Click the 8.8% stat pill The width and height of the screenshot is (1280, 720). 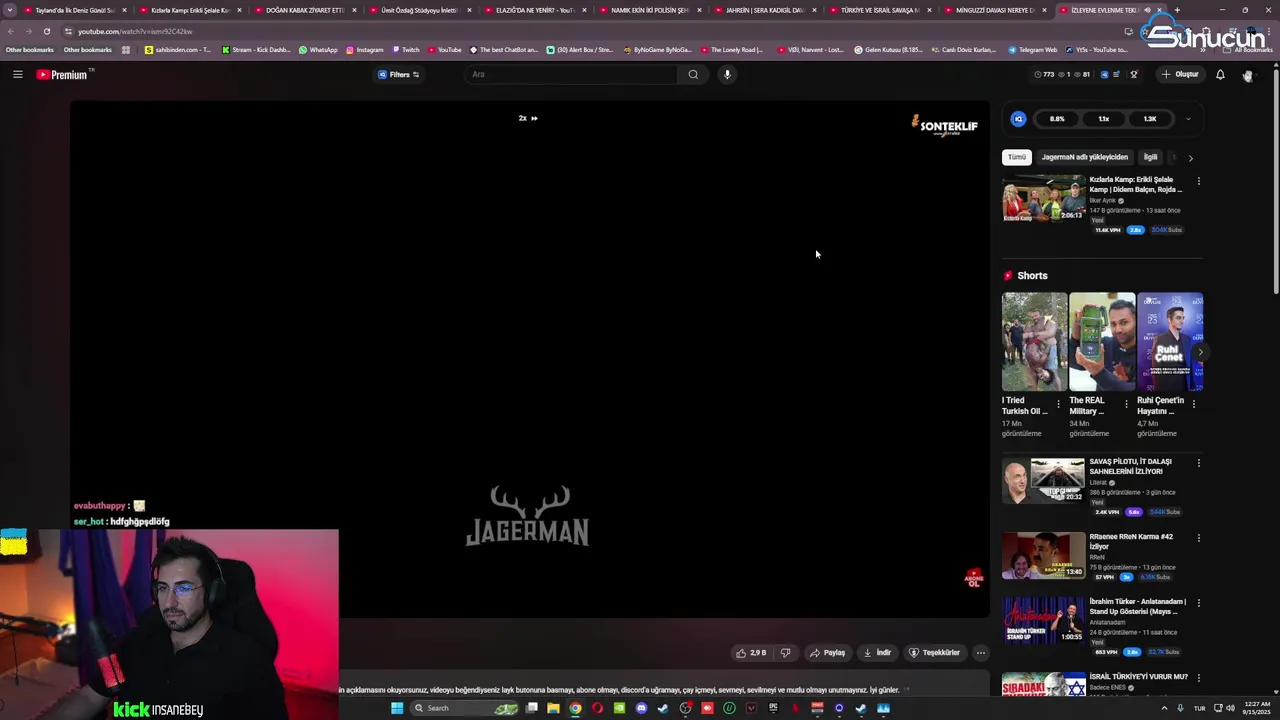click(x=1057, y=119)
